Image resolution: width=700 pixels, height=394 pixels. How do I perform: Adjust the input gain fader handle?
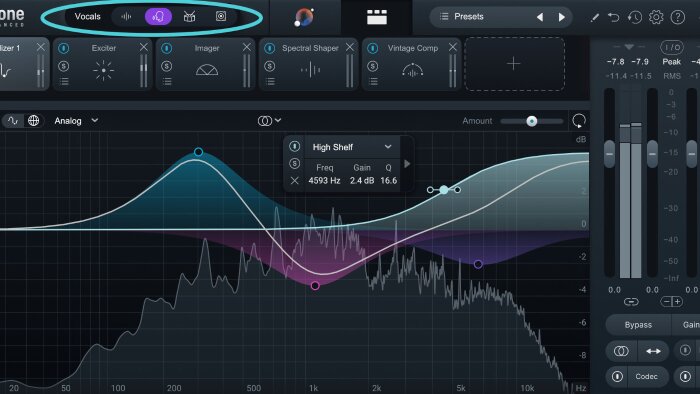609,154
